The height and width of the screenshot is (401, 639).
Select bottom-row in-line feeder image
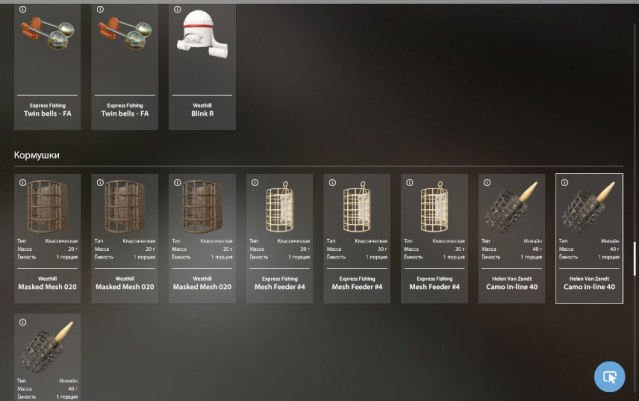[47, 347]
